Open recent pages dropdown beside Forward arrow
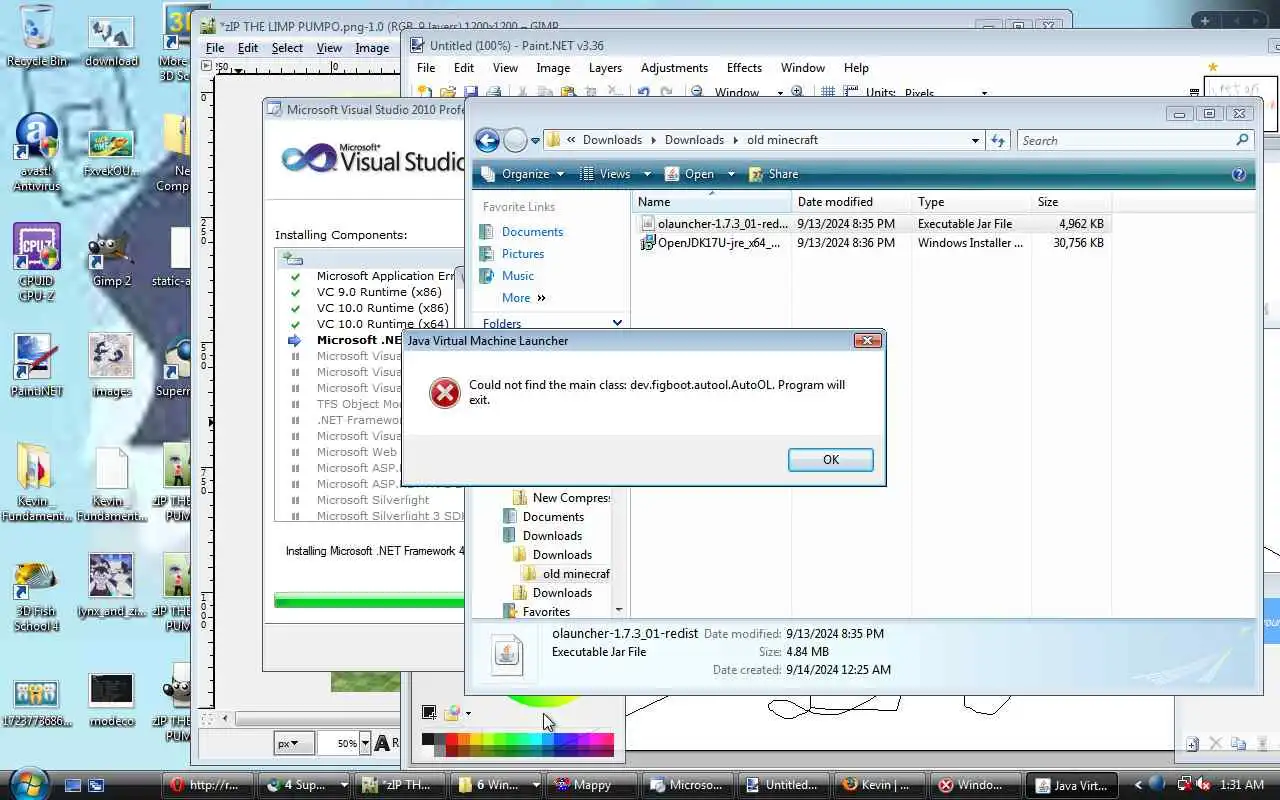The height and width of the screenshot is (800, 1280). click(x=536, y=141)
